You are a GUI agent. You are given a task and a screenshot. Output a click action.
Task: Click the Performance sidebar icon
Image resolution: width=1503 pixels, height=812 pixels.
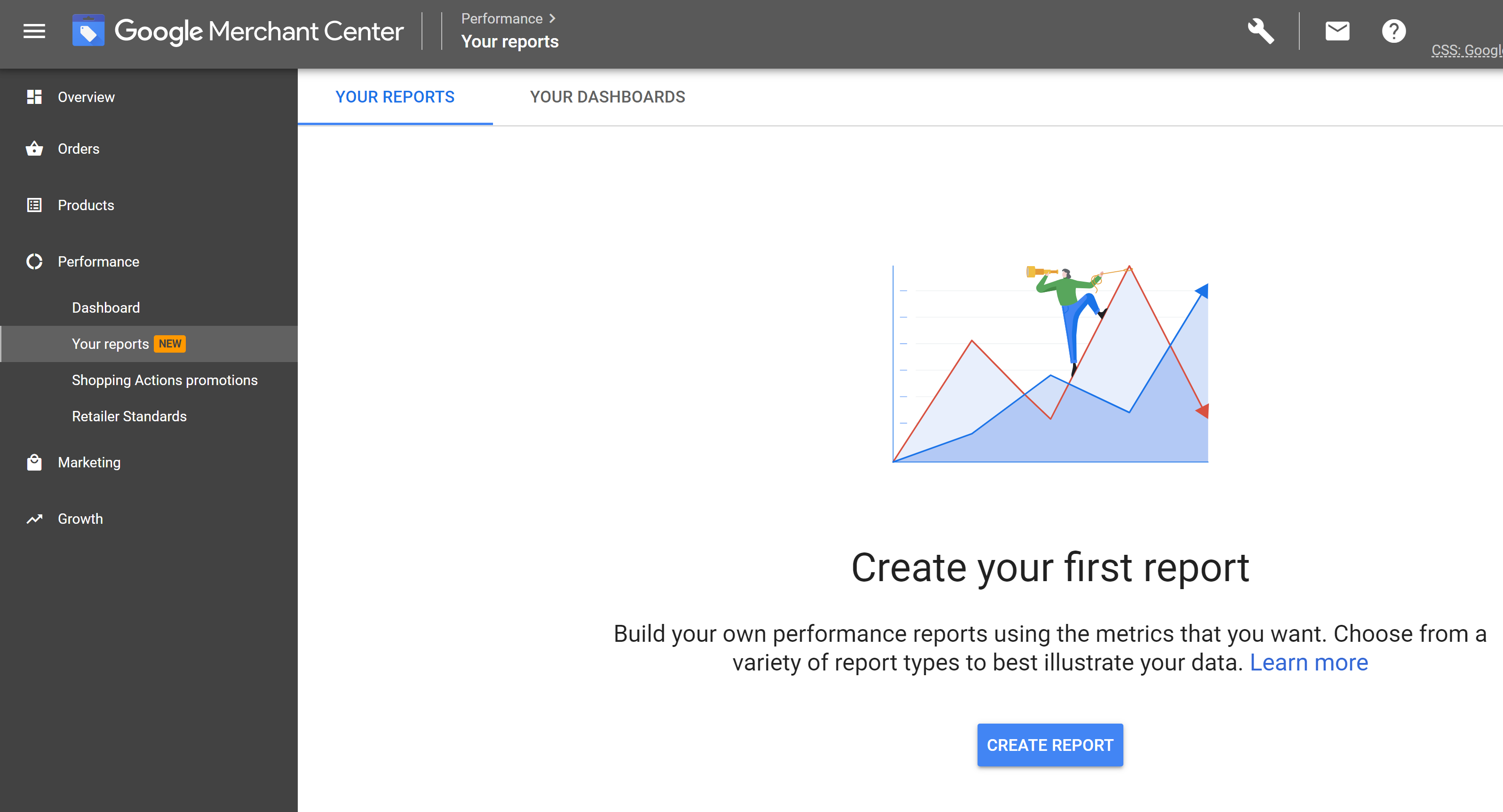tap(33, 262)
